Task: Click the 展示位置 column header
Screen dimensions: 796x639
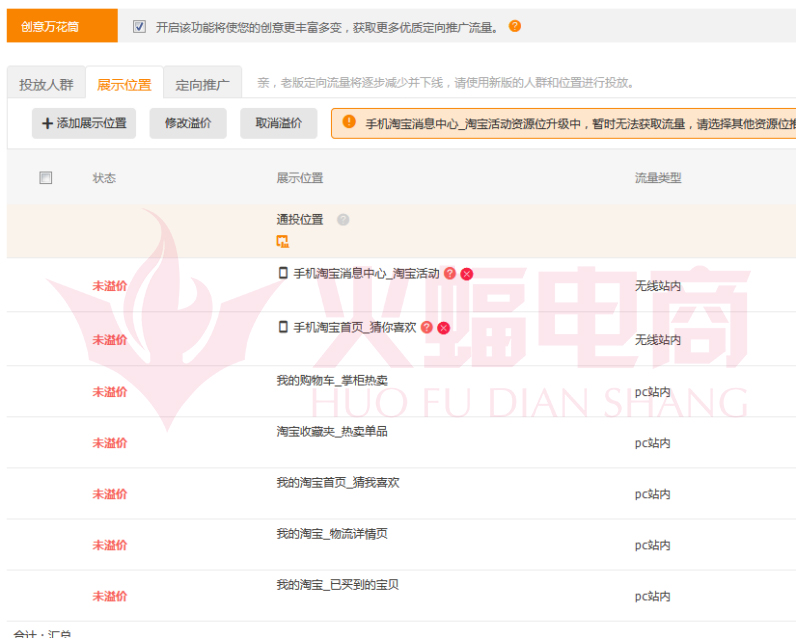Action: 300,178
